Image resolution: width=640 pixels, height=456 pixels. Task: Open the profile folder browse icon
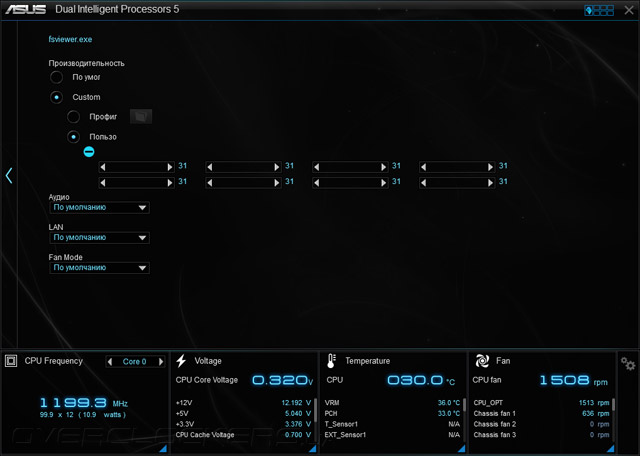[x=141, y=116]
